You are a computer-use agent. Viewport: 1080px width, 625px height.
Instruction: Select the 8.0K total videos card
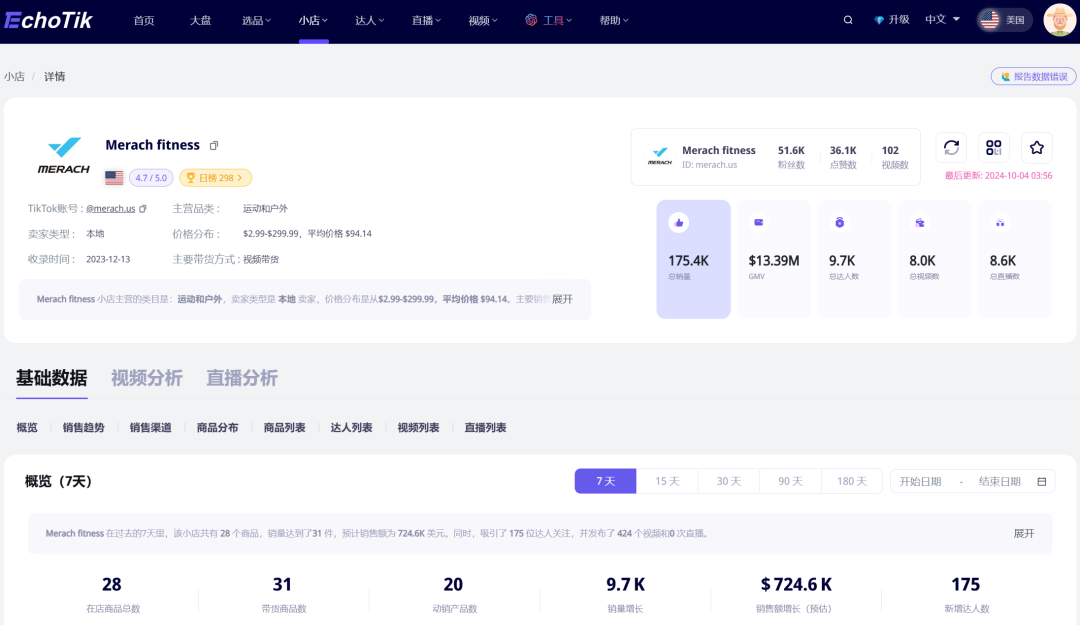935,259
